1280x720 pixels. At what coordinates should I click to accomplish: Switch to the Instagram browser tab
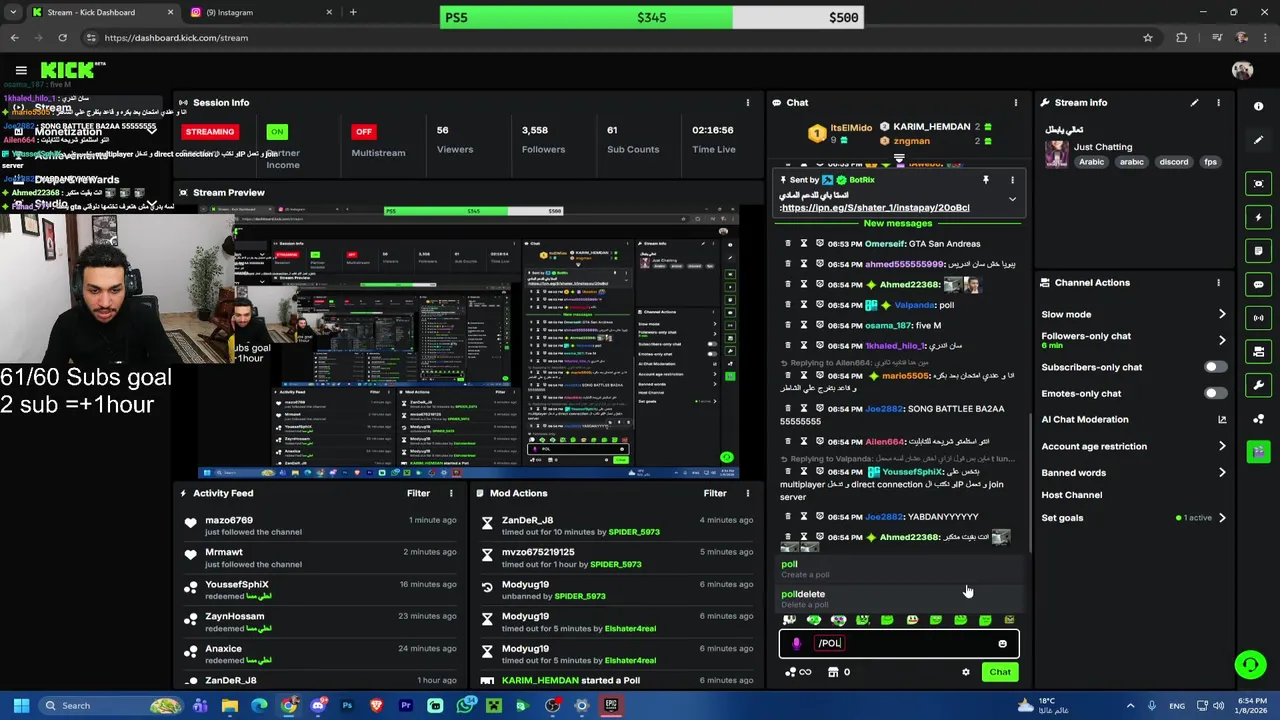coord(260,12)
